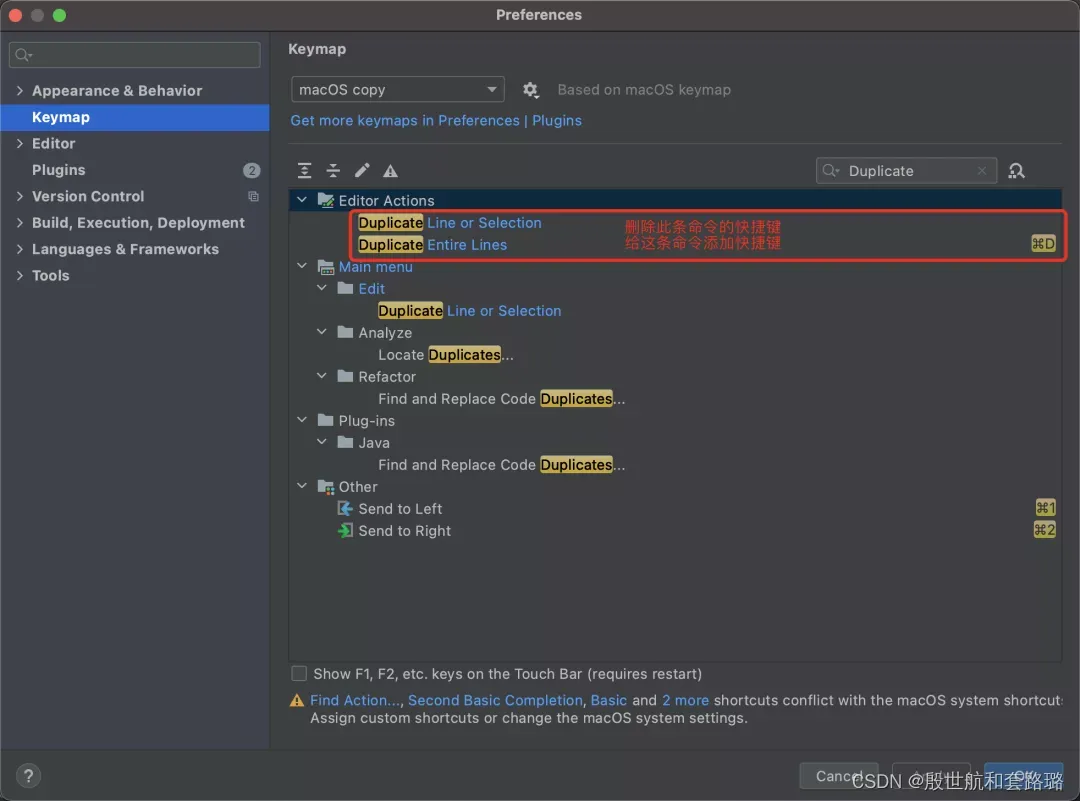The height and width of the screenshot is (801, 1080).
Task: Expand Languages & Frameworks settings
Action: tap(19, 249)
